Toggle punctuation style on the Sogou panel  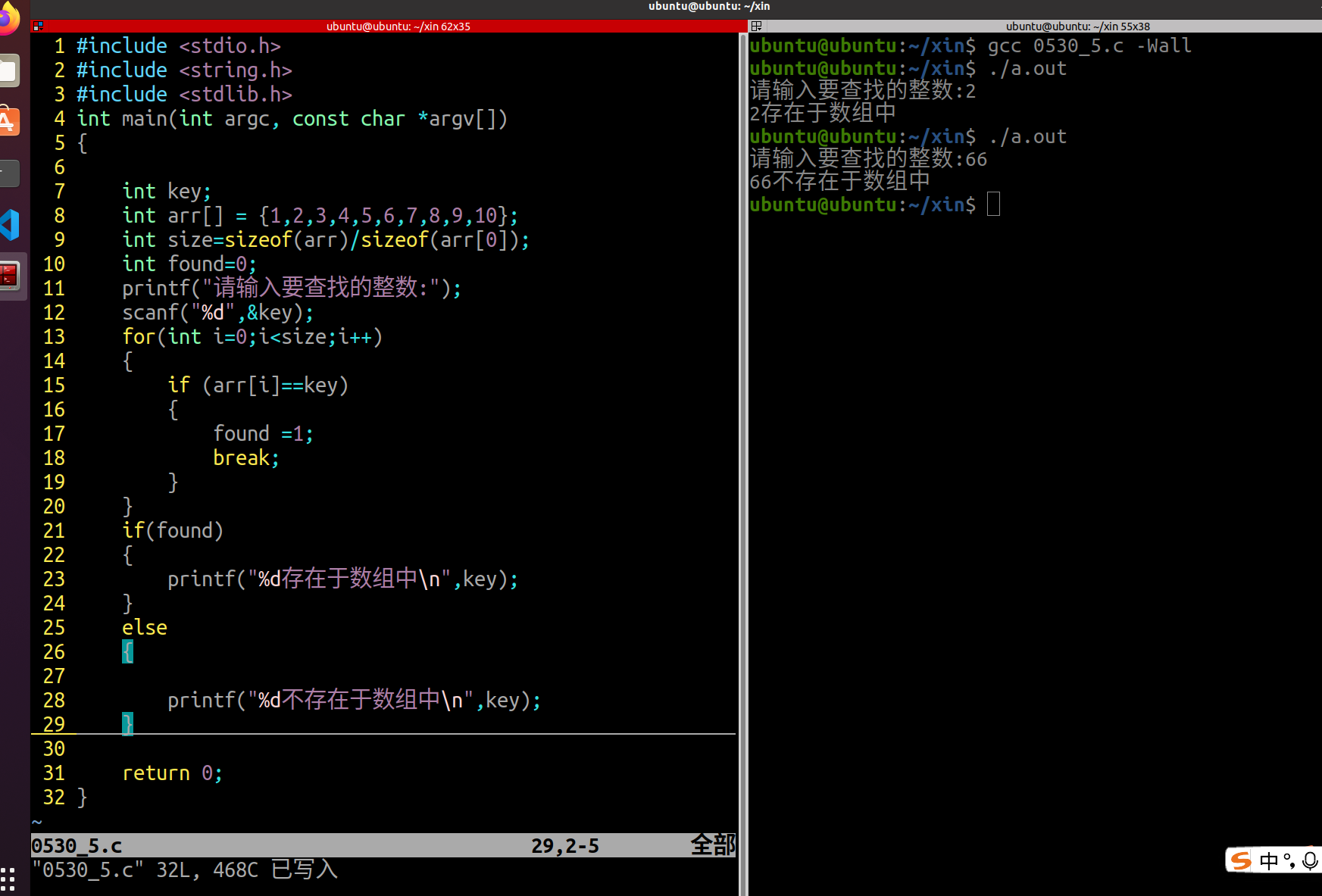pos(1293,866)
